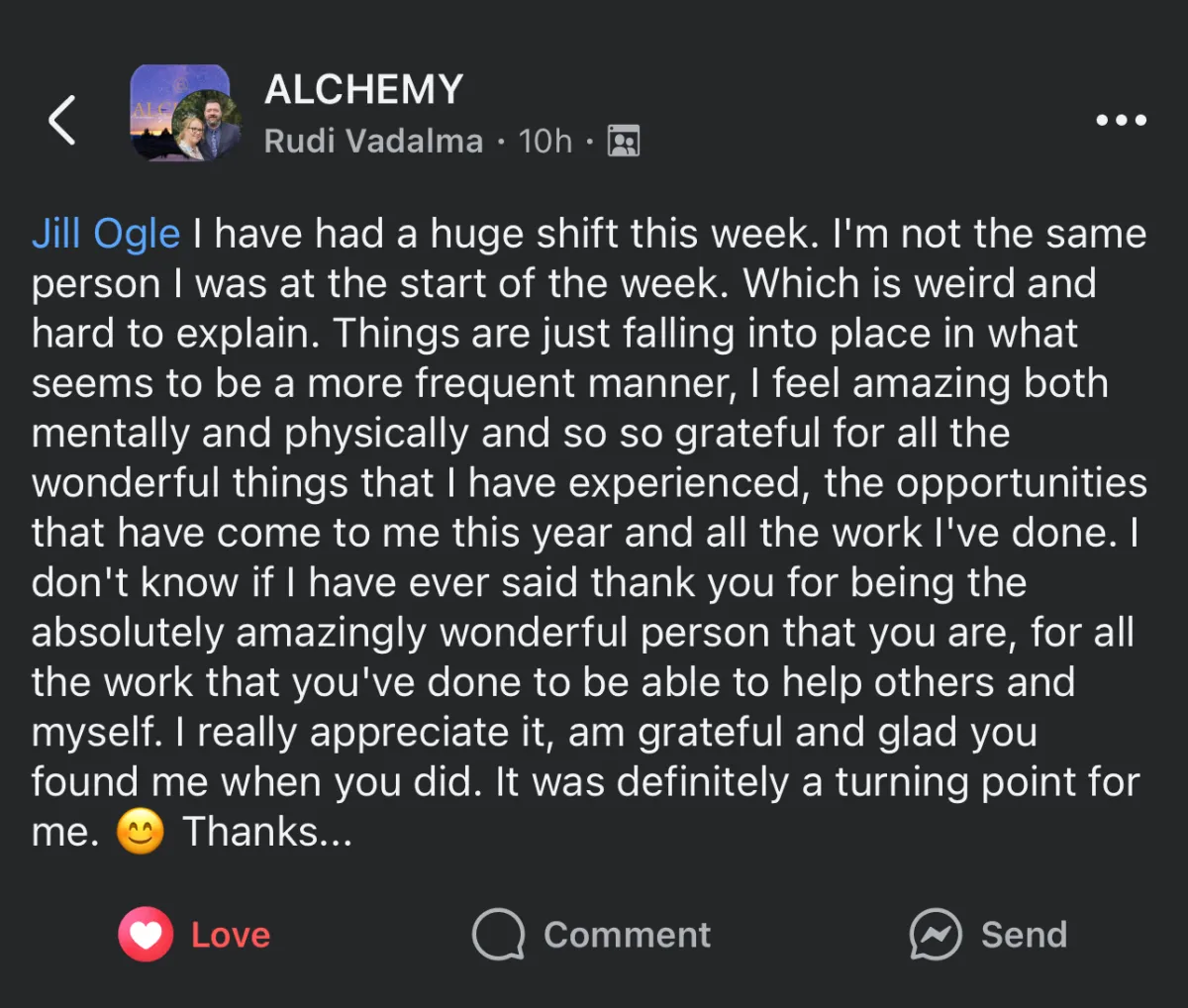This screenshot has width=1188, height=1008.
Task: Click the post body text
Action: tap(589, 533)
